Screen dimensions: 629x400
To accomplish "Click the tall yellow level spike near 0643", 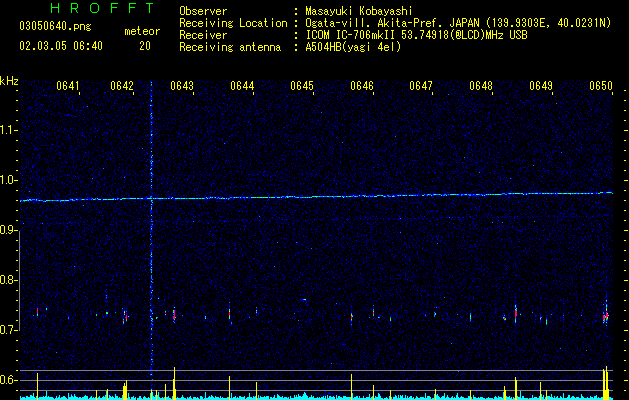I will (x=174, y=383).
